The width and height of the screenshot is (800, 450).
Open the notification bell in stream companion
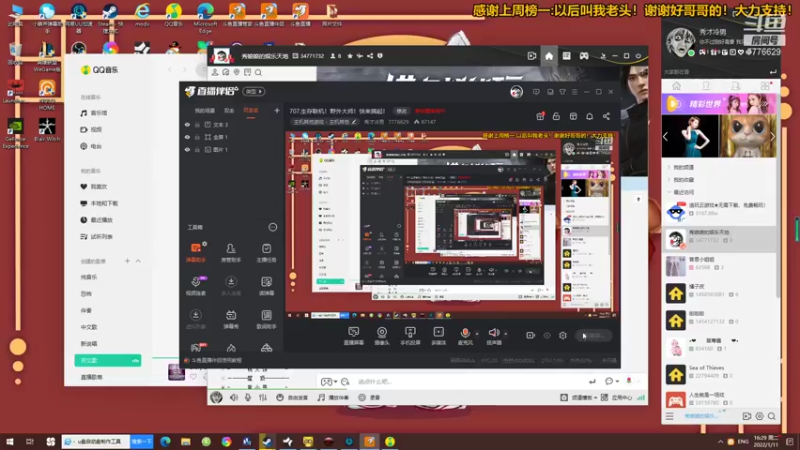tap(589, 116)
